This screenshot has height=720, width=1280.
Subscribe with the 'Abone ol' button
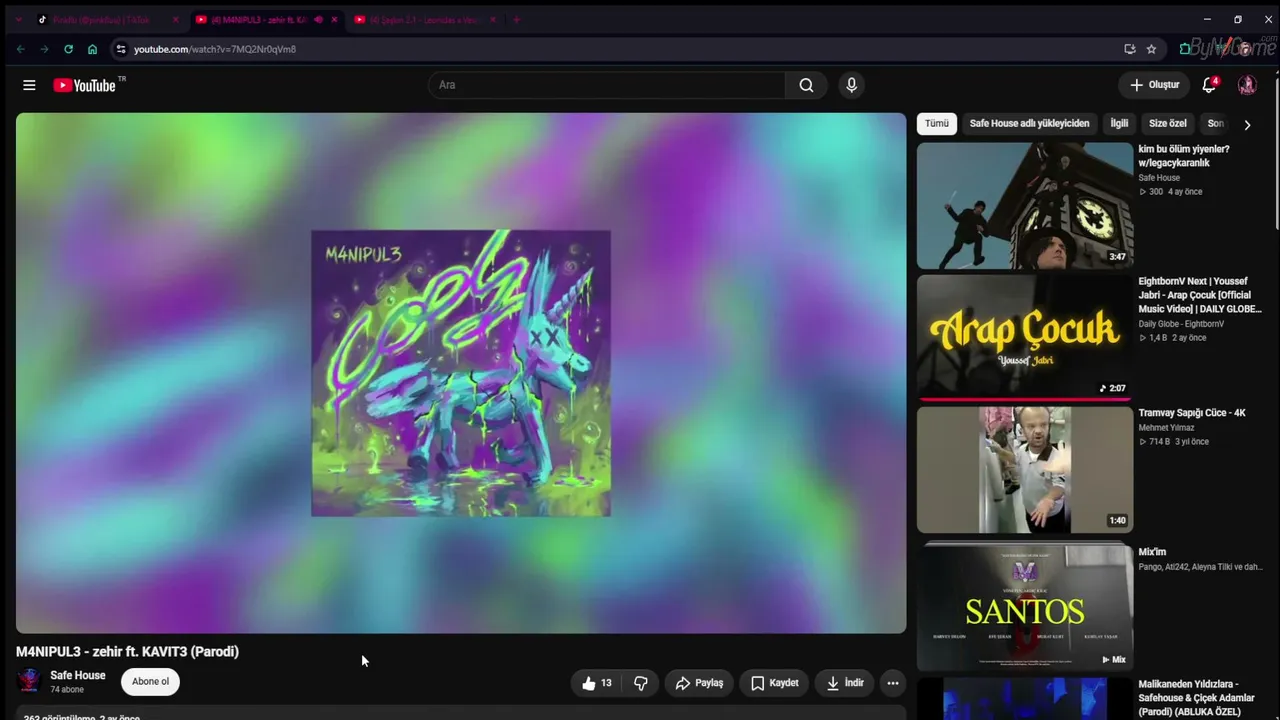pos(150,682)
